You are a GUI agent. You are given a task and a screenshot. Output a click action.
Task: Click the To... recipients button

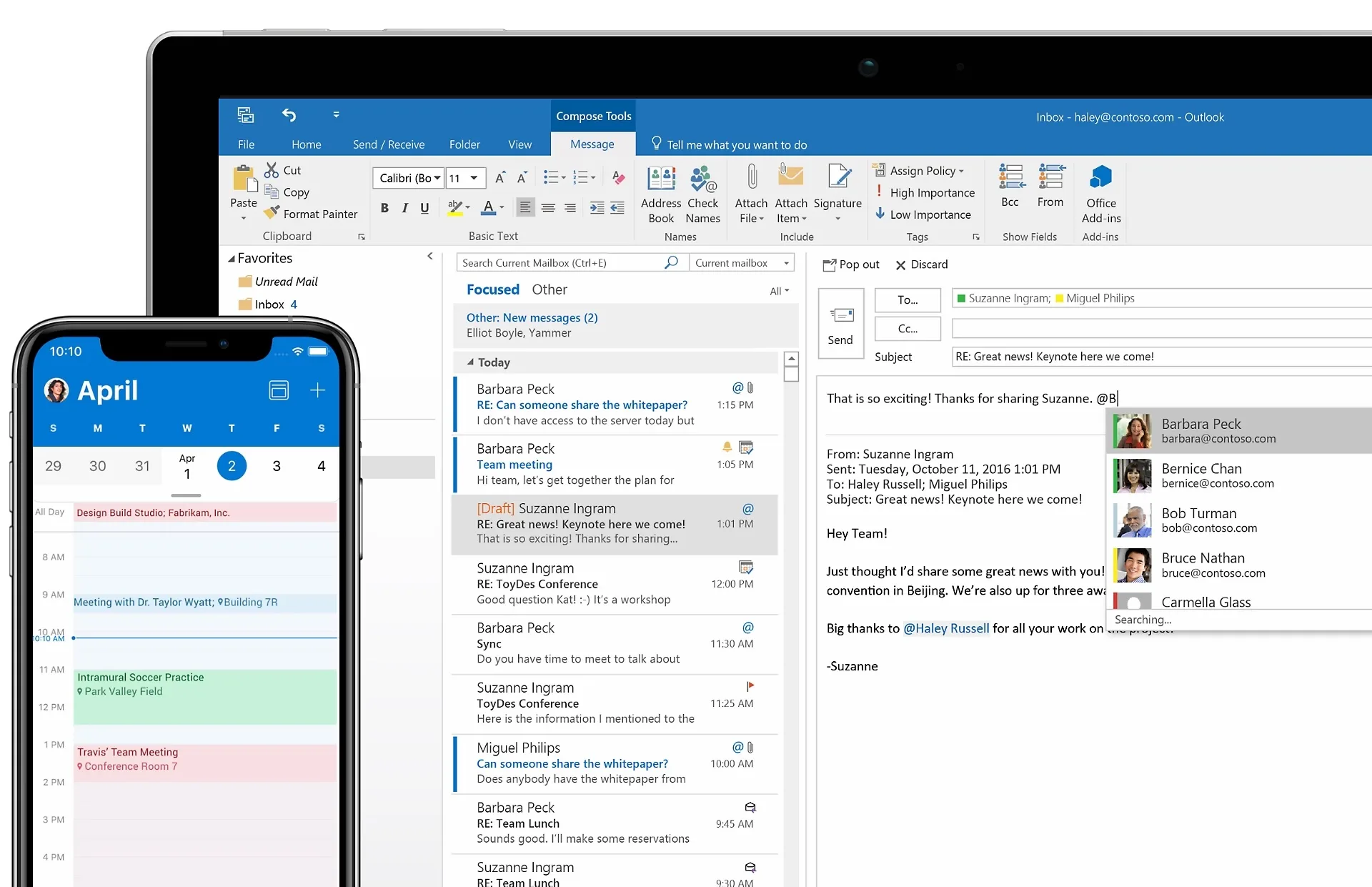pos(908,300)
